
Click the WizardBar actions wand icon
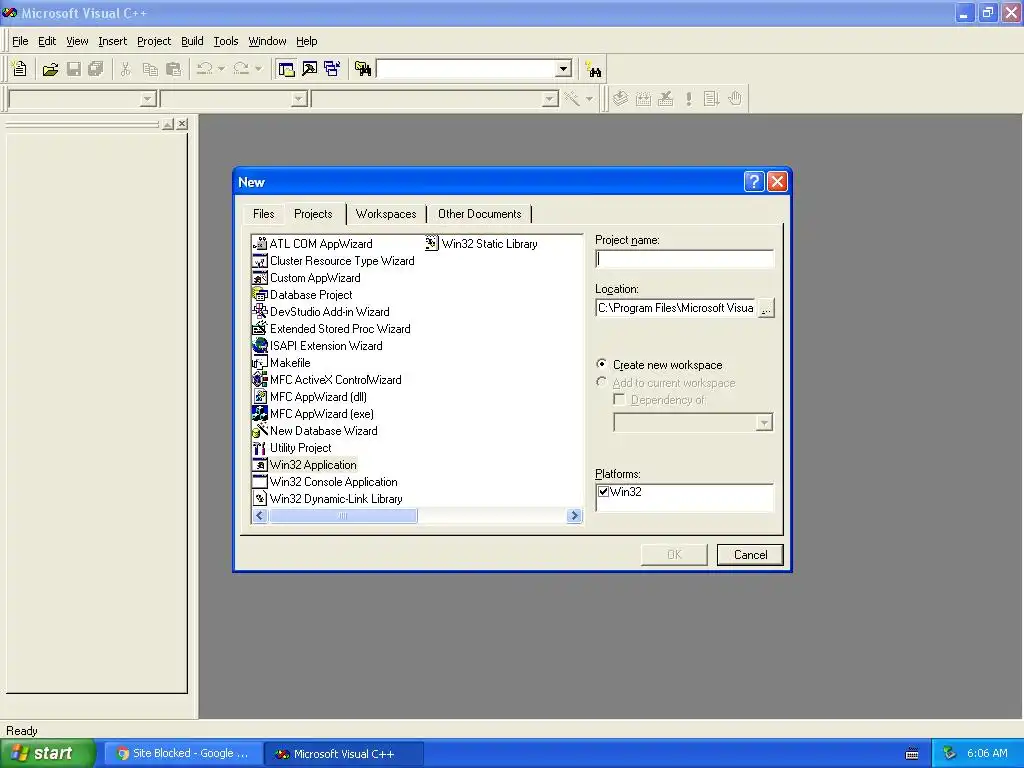(571, 99)
